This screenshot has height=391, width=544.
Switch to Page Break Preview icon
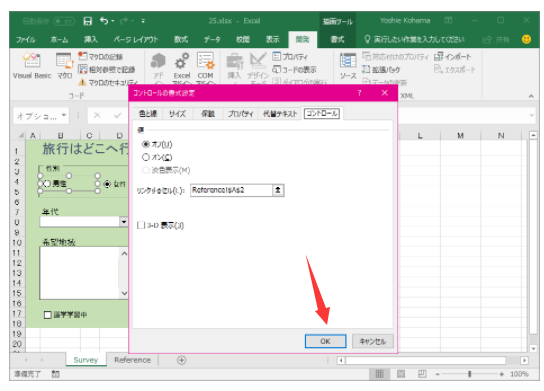pyautogui.click(x=422, y=374)
